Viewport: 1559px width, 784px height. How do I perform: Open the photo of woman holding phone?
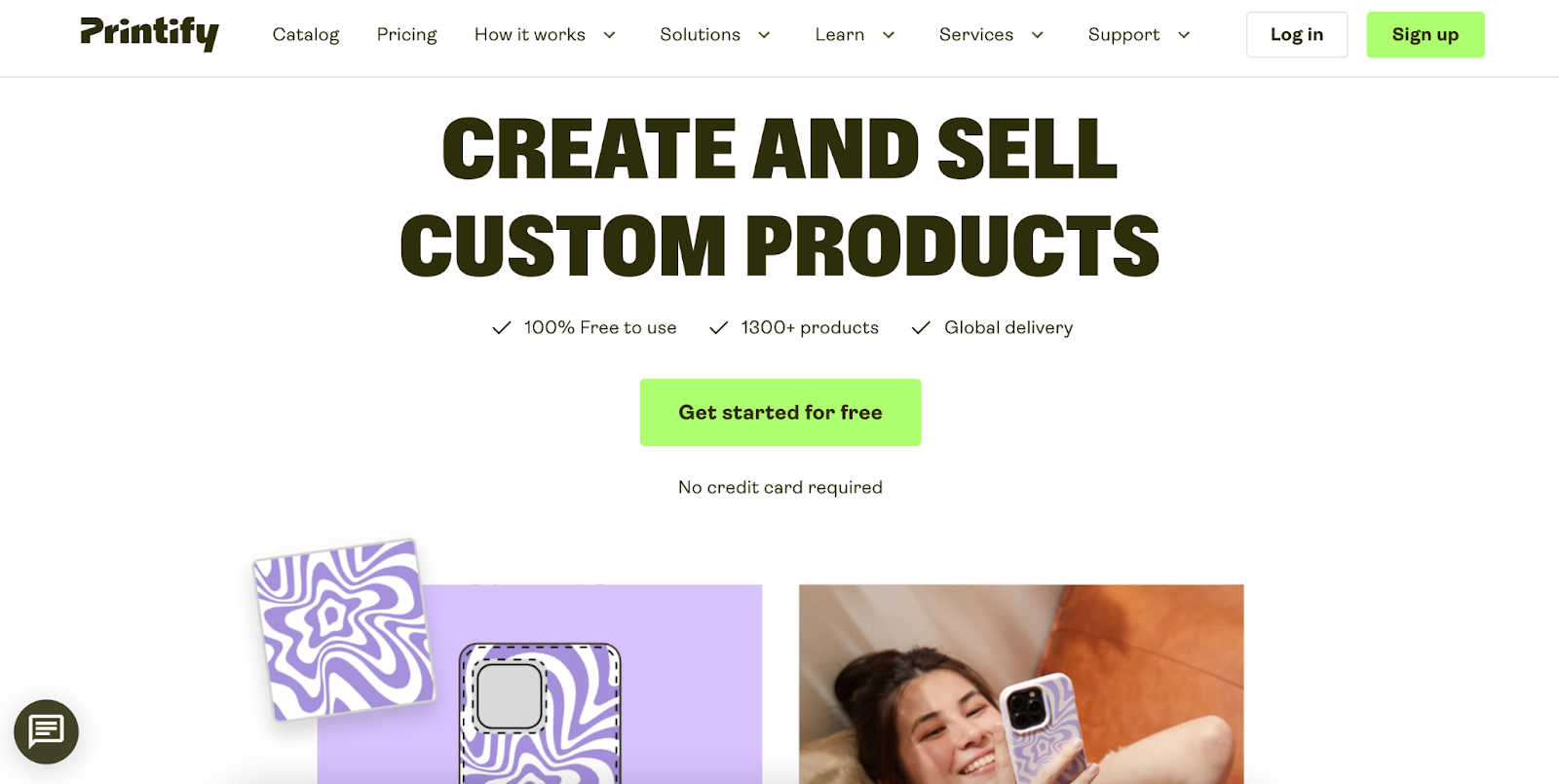[x=1021, y=684]
